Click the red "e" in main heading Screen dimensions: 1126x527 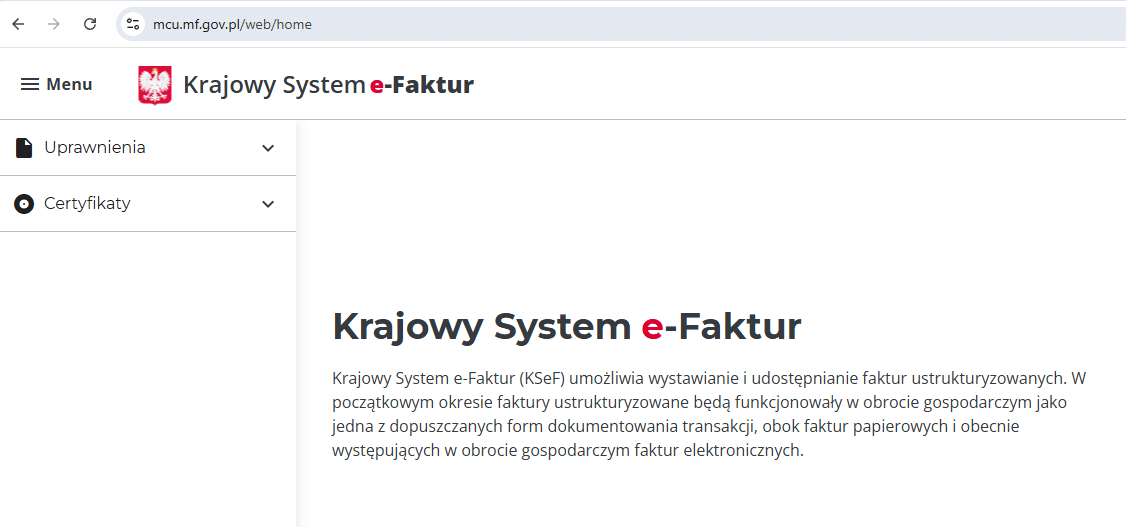pyautogui.click(x=652, y=328)
